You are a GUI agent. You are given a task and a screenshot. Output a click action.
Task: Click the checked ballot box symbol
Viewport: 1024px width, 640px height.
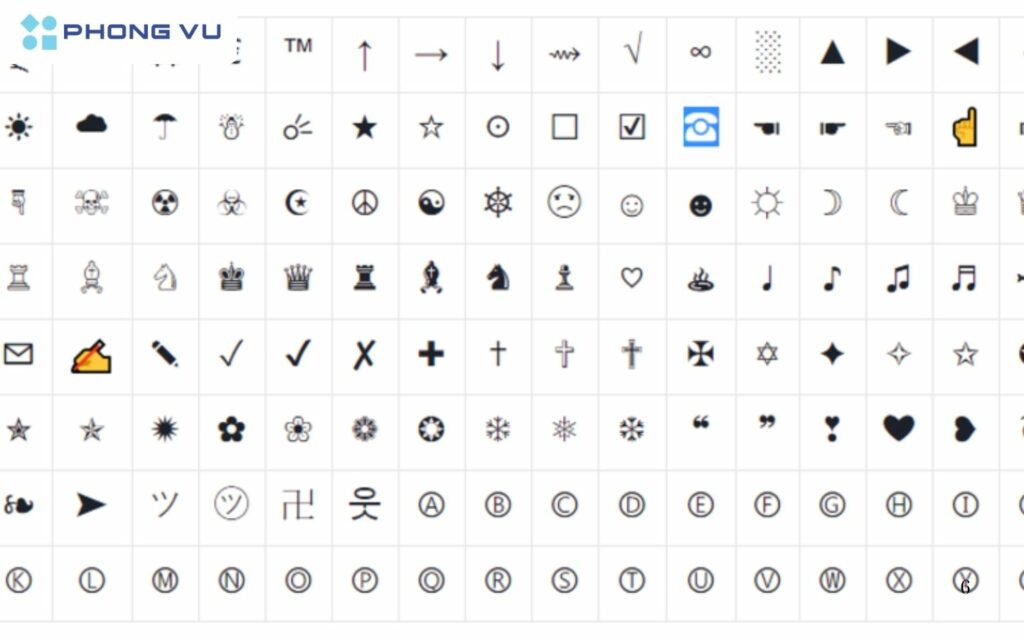632,127
